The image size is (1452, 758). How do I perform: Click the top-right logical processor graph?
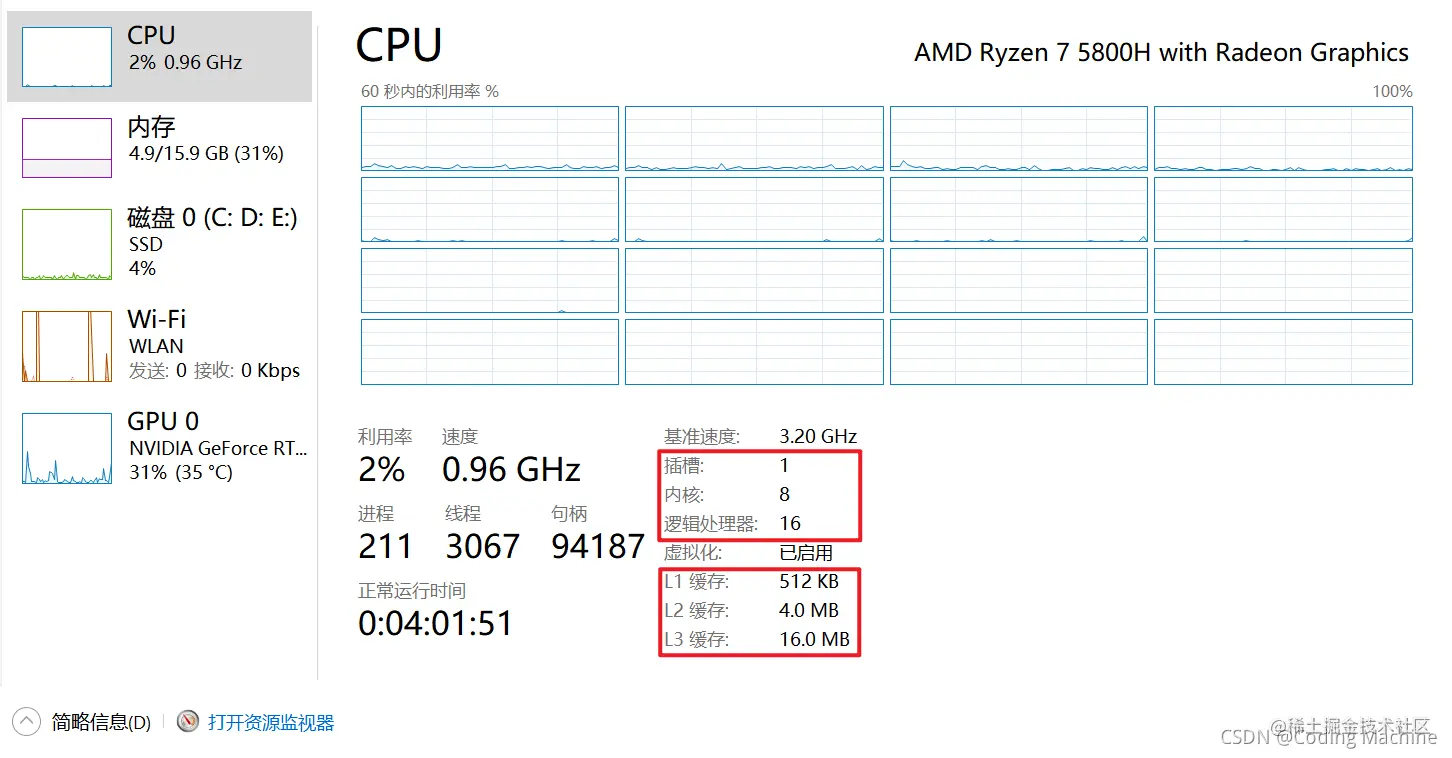1283,139
